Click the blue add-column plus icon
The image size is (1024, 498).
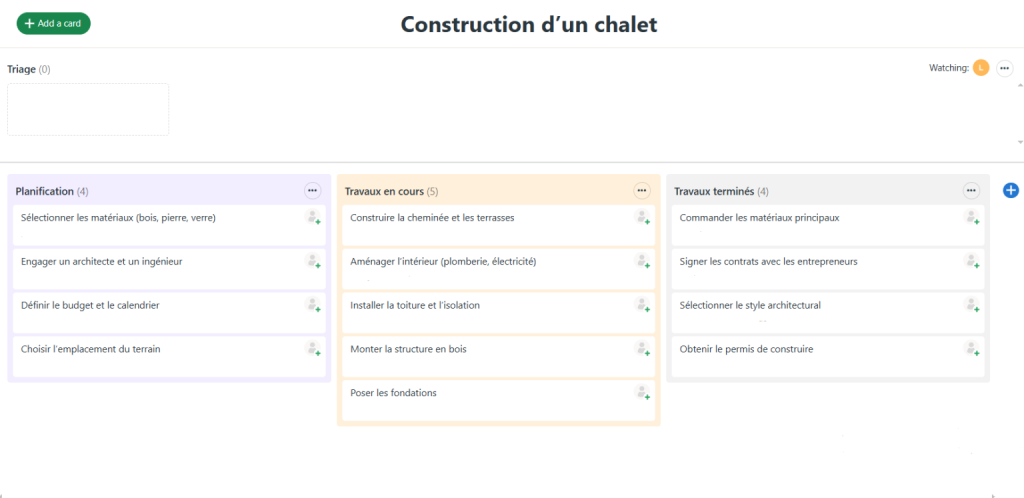(1010, 190)
